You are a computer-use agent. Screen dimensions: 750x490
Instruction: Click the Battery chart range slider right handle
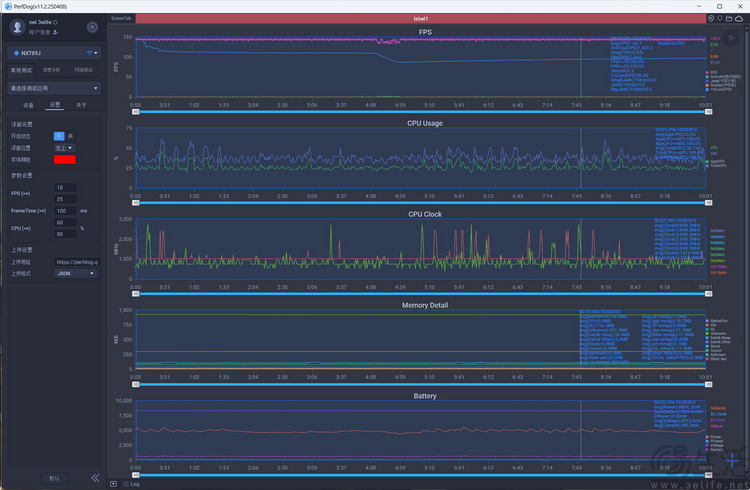708,475
